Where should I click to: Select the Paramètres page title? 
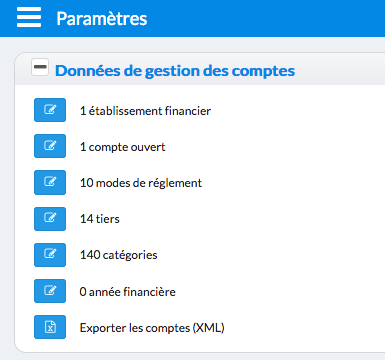(x=102, y=19)
